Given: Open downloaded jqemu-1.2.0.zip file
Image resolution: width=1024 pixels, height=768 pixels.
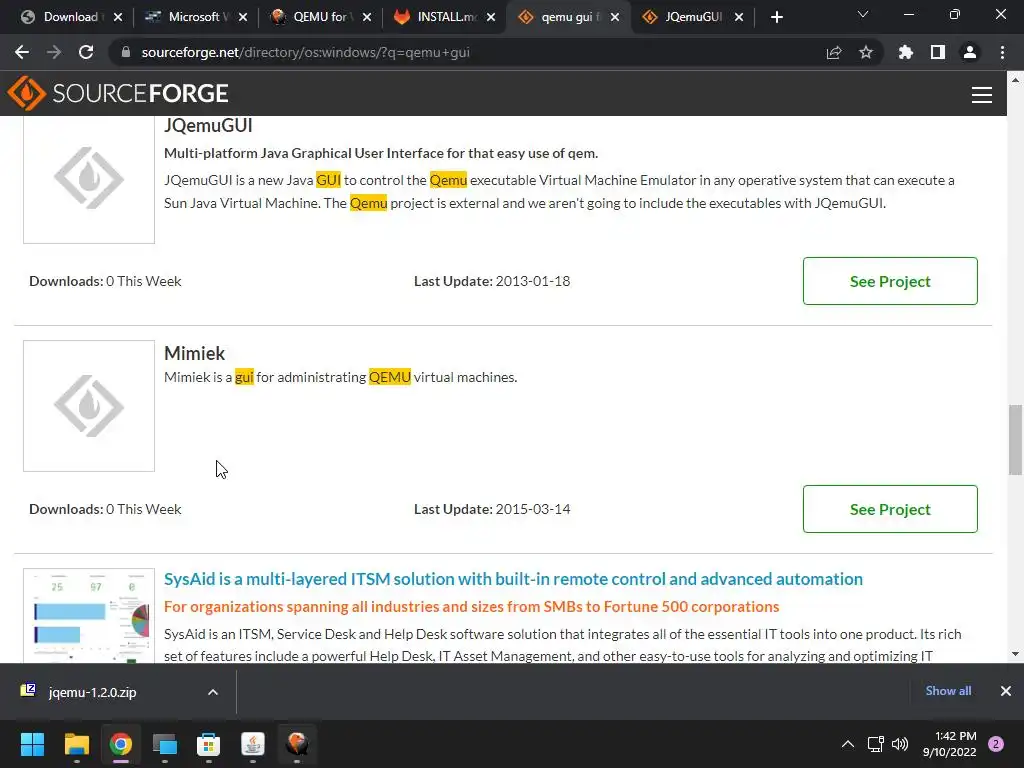Looking at the screenshot, I should click(91, 692).
